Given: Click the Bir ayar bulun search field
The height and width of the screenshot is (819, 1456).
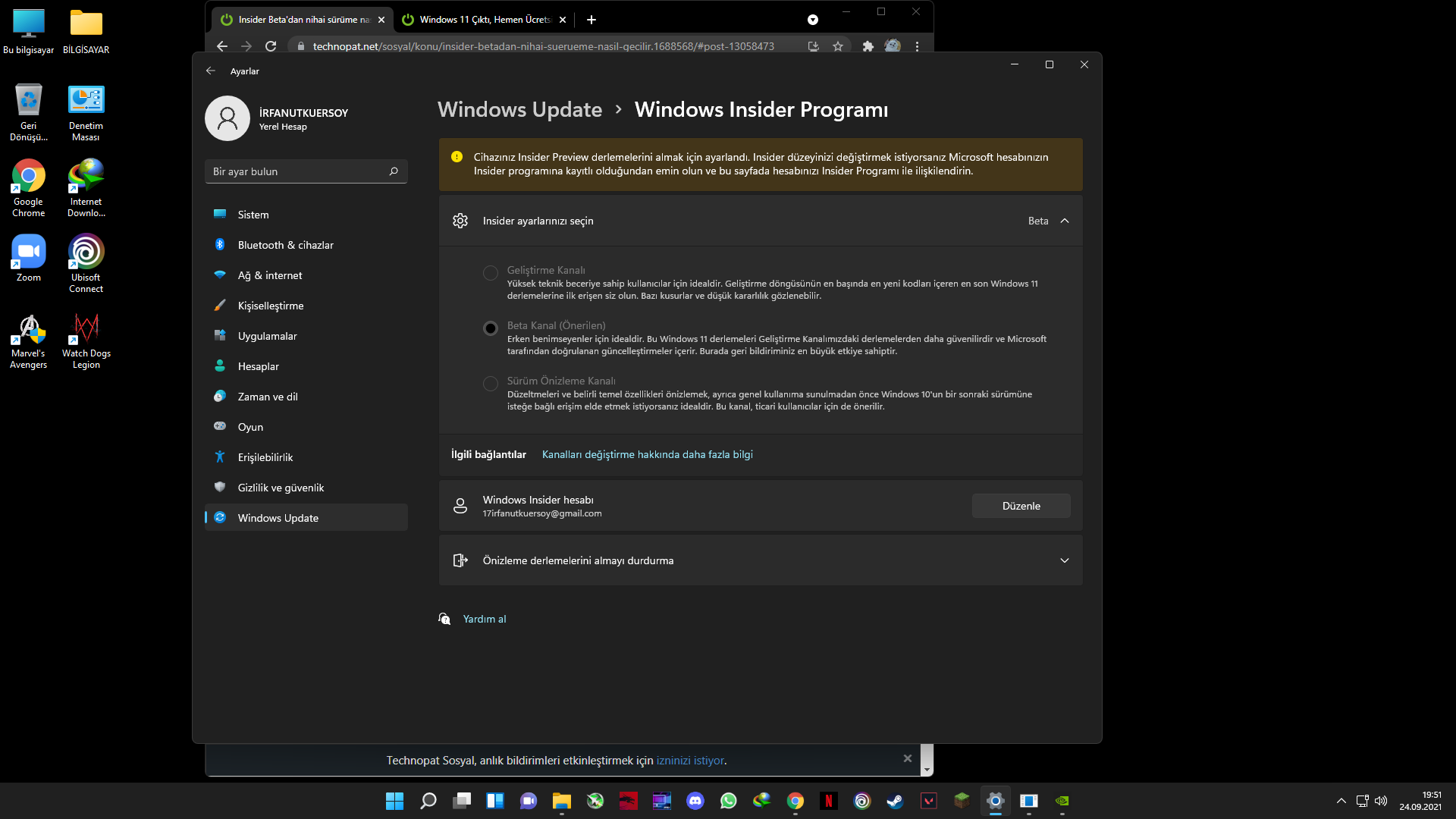Looking at the screenshot, I should pyautogui.click(x=296, y=171).
